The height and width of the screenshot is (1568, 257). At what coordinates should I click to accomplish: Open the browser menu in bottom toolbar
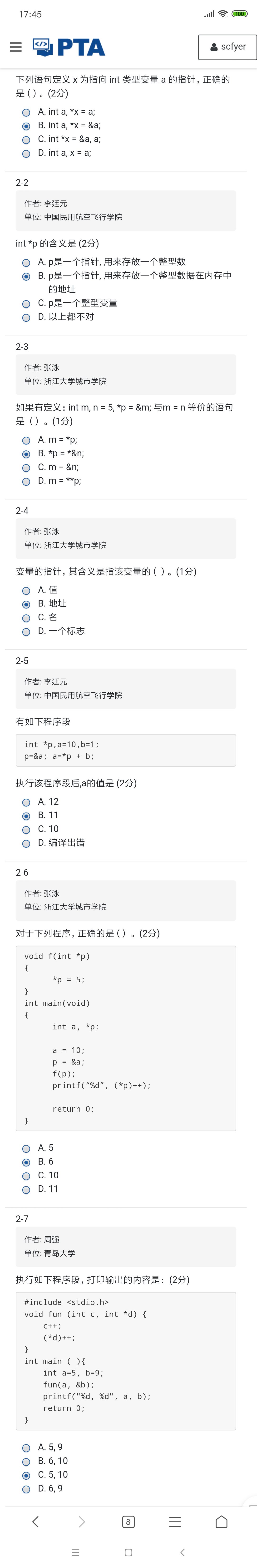(175, 1521)
